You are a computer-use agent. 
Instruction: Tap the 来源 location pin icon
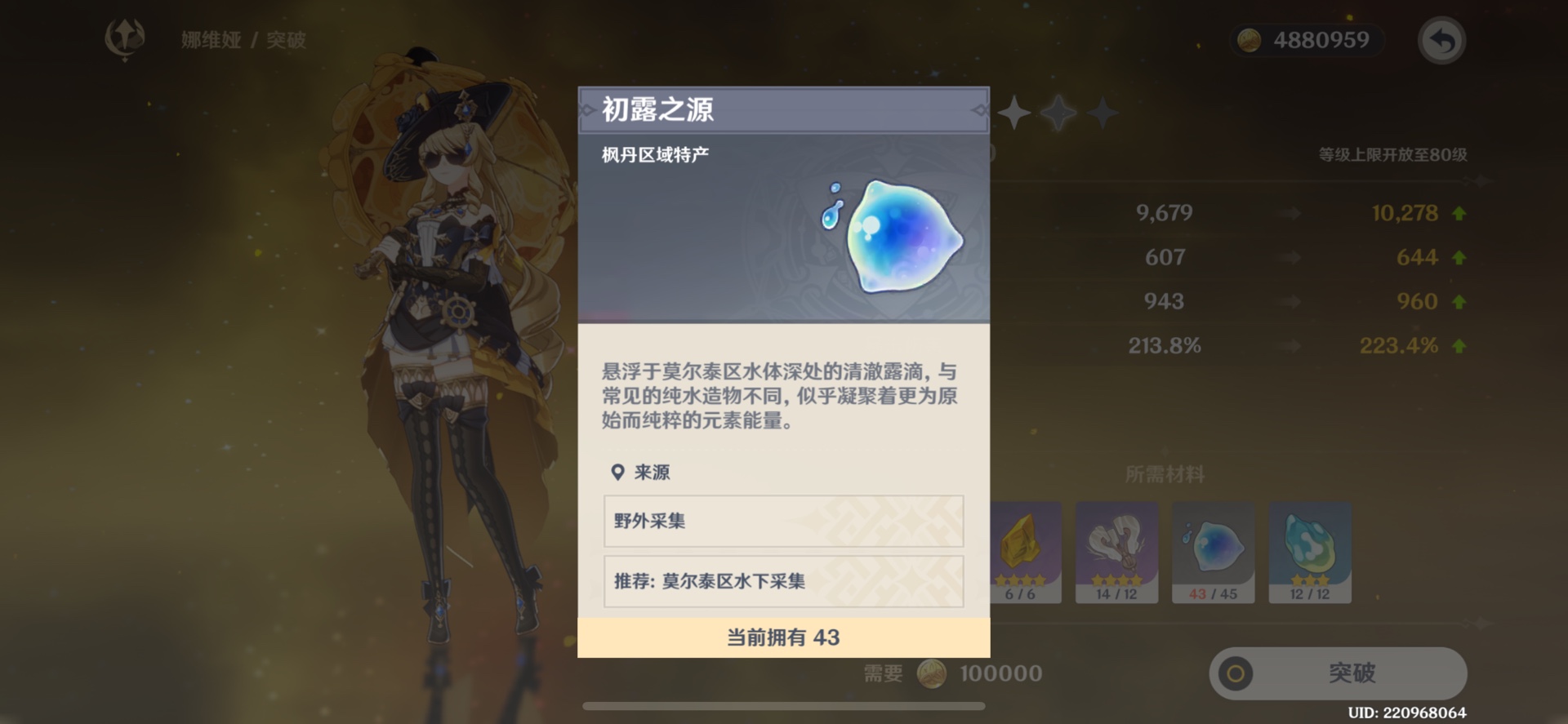617,472
